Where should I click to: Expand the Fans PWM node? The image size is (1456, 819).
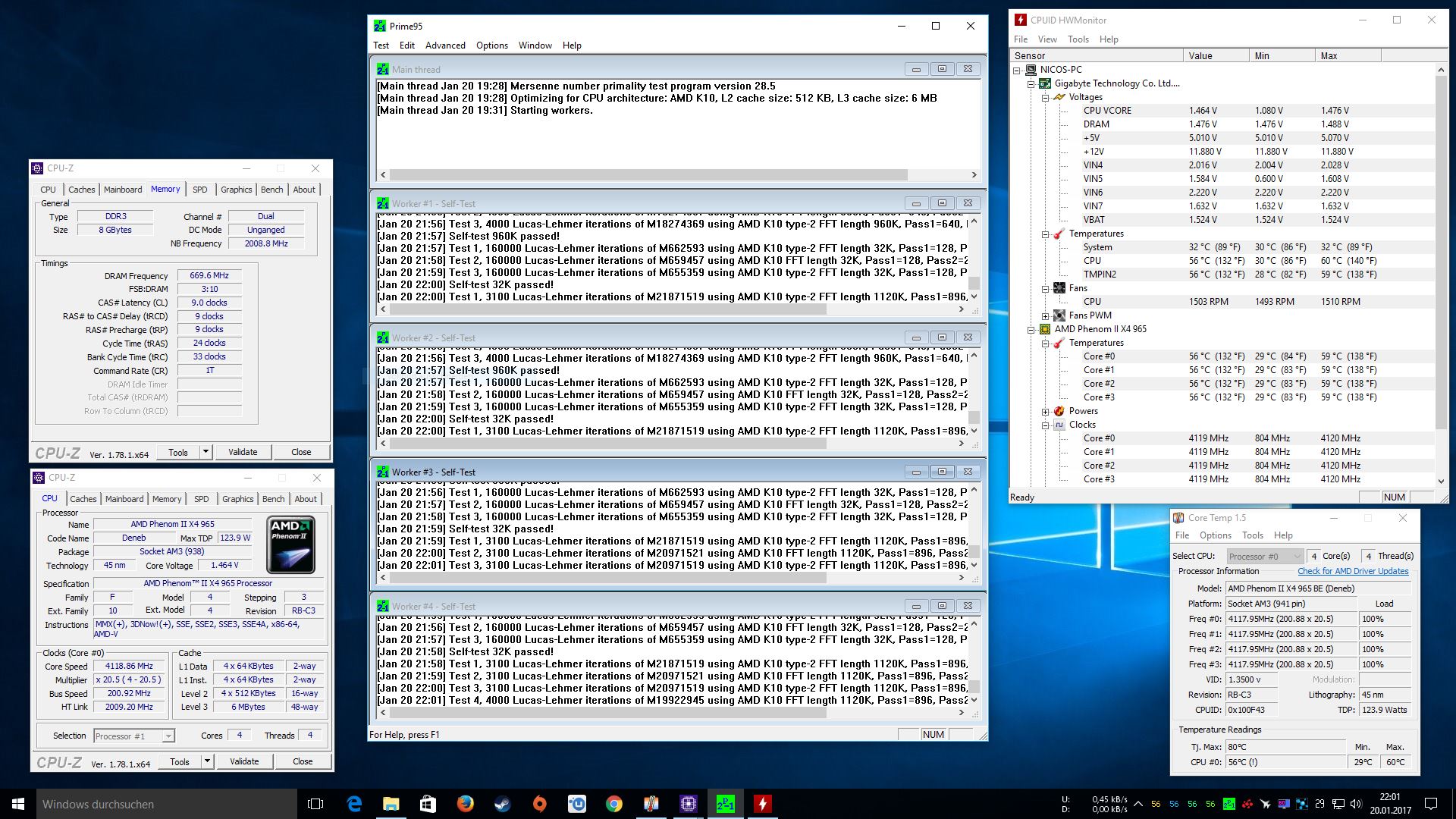pos(1045,315)
